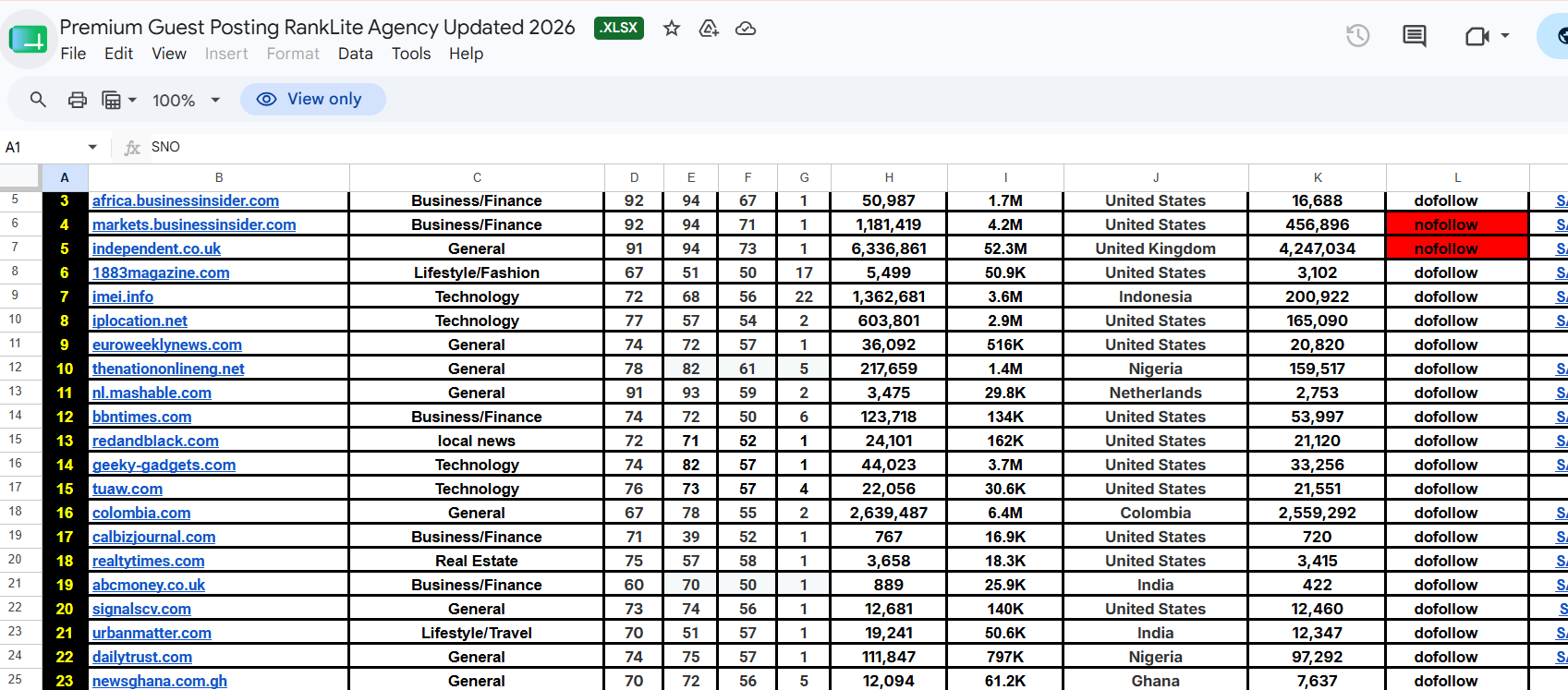
Task: Select the dofollow cell in tuaw.com row
Action: point(1458,489)
